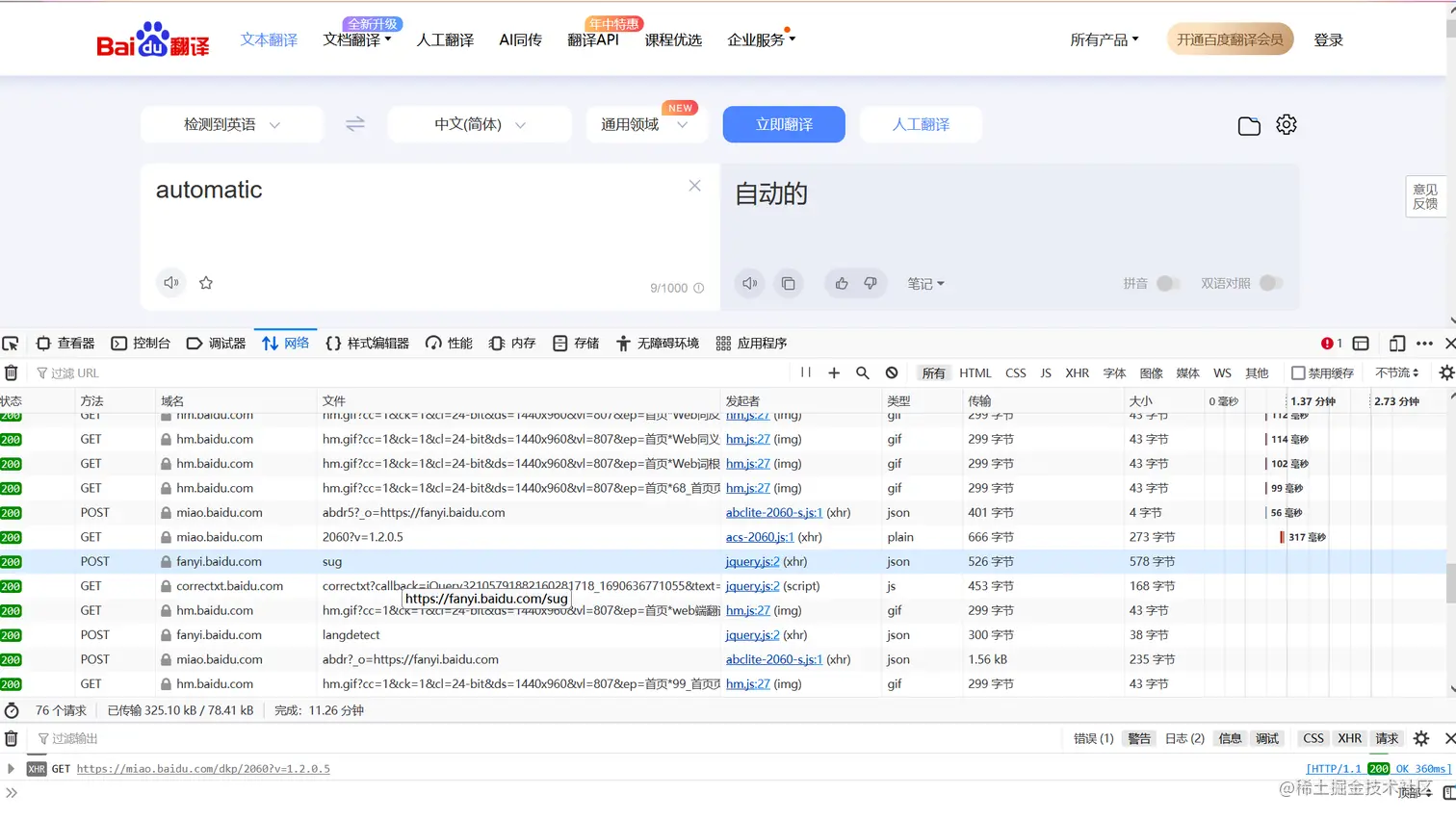Viewport: 1456px width, 820px height.
Task: Open 所有产品 dropdown
Action: [x=1105, y=39]
